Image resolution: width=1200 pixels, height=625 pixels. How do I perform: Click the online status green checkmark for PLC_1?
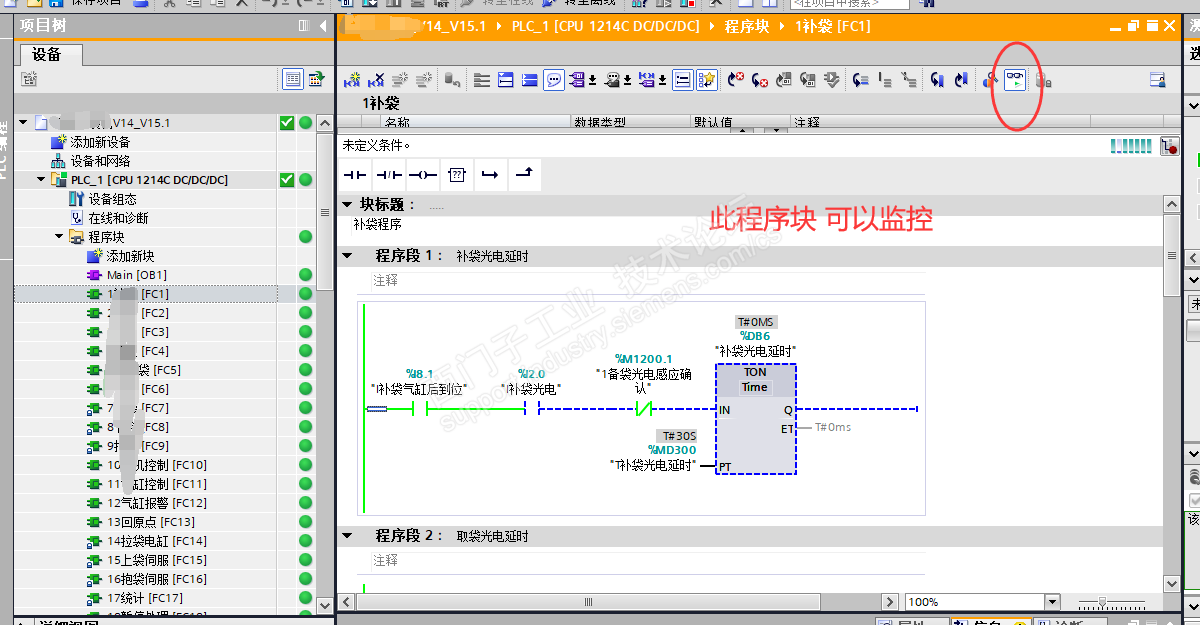287,180
